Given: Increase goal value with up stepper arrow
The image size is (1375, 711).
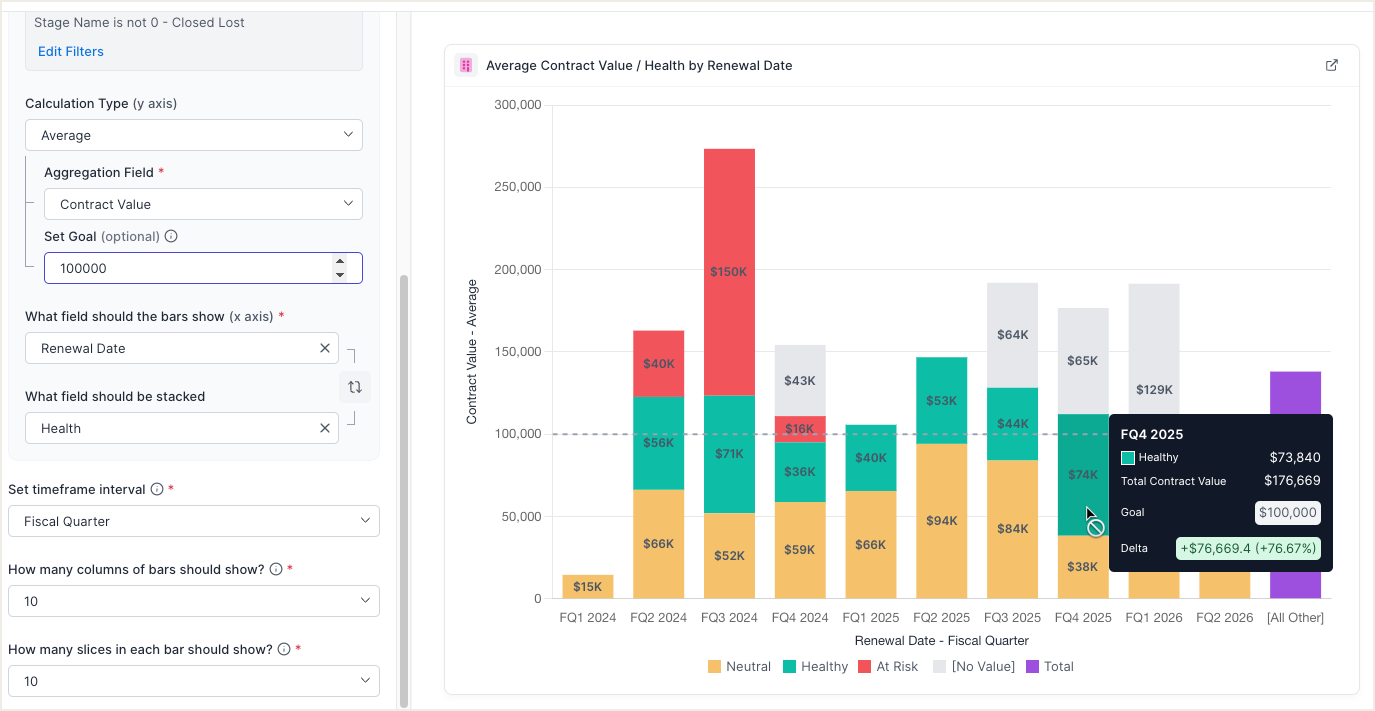Looking at the screenshot, I should pyautogui.click(x=340, y=261).
